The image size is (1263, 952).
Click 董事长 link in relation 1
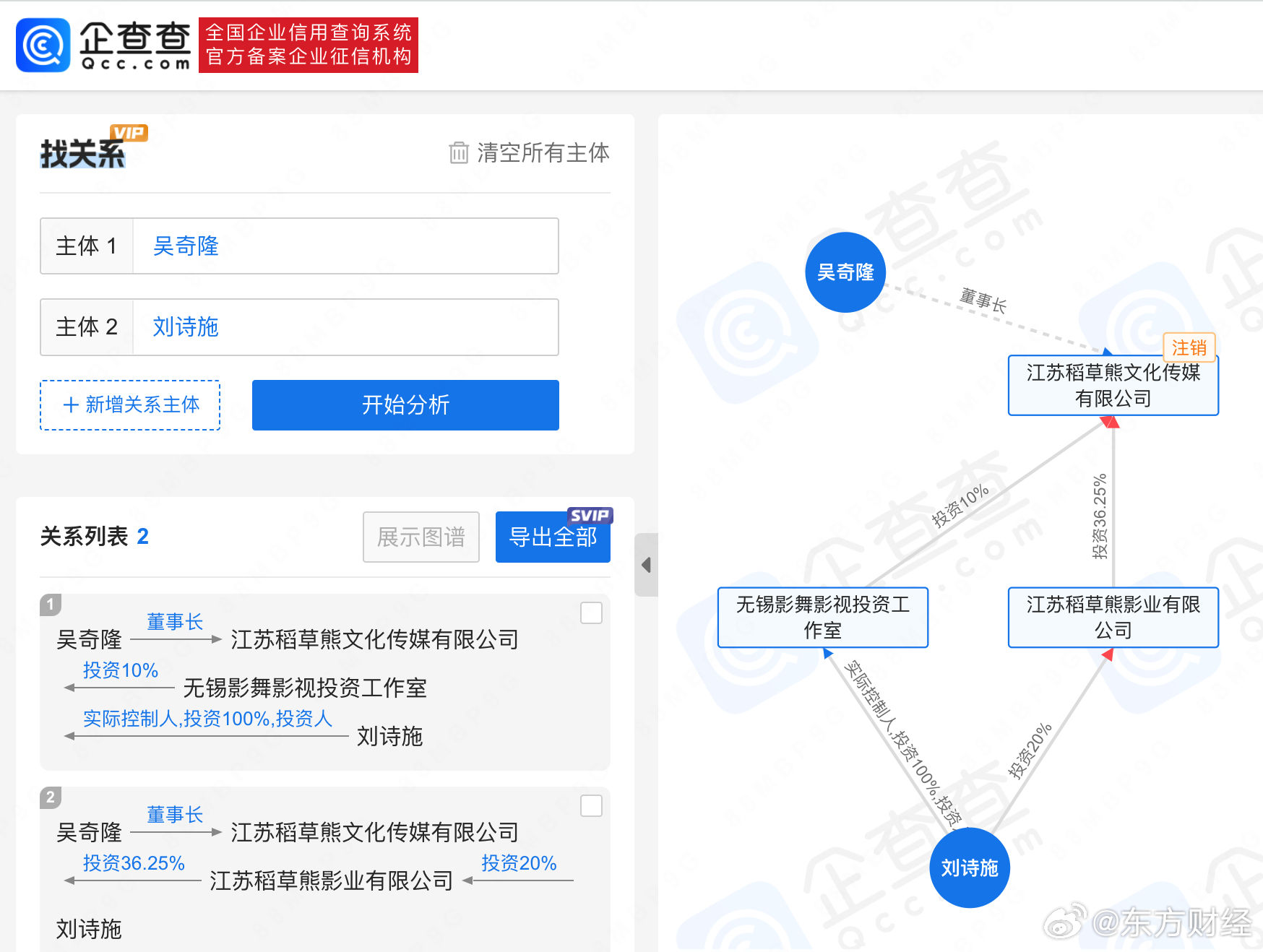(x=175, y=622)
